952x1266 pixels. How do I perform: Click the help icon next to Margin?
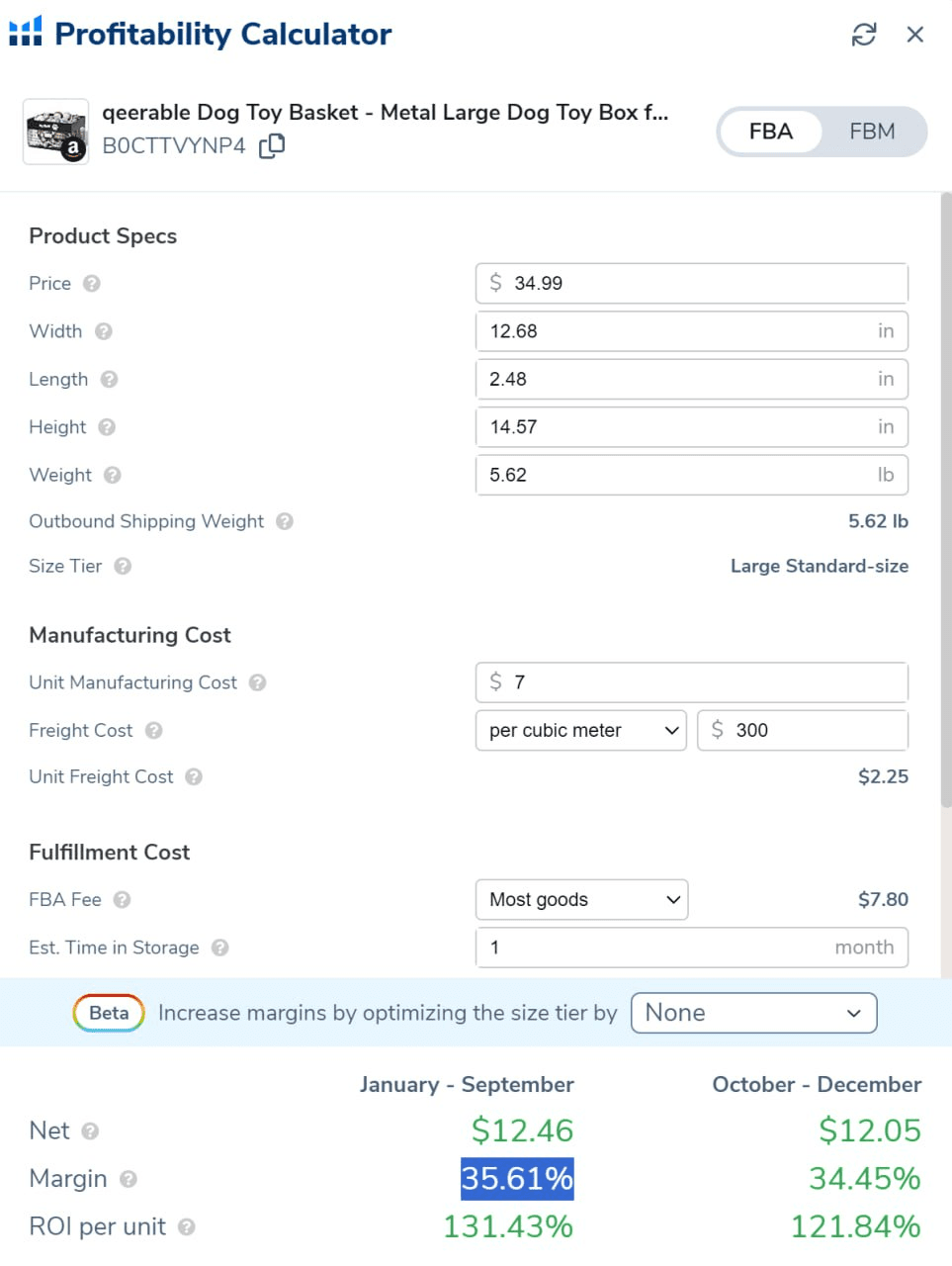point(128,1179)
